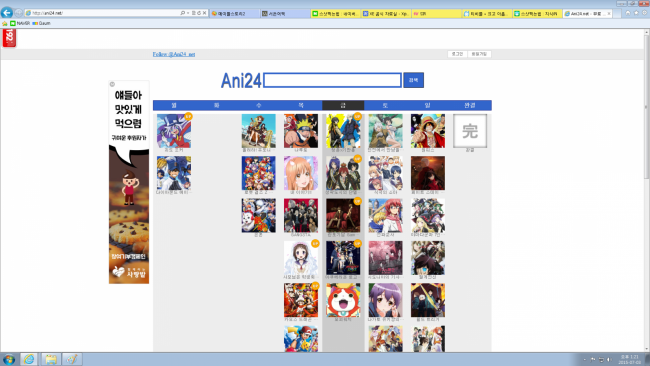Open the Internet Explorer taskbar icon

pyautogui.click(x=29, y=359)
